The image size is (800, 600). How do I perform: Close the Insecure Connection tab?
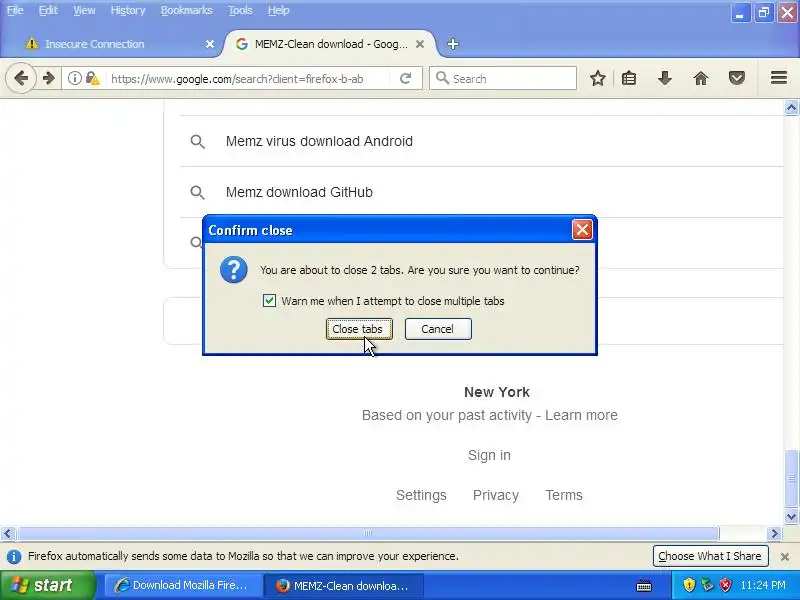coord(210,44)
